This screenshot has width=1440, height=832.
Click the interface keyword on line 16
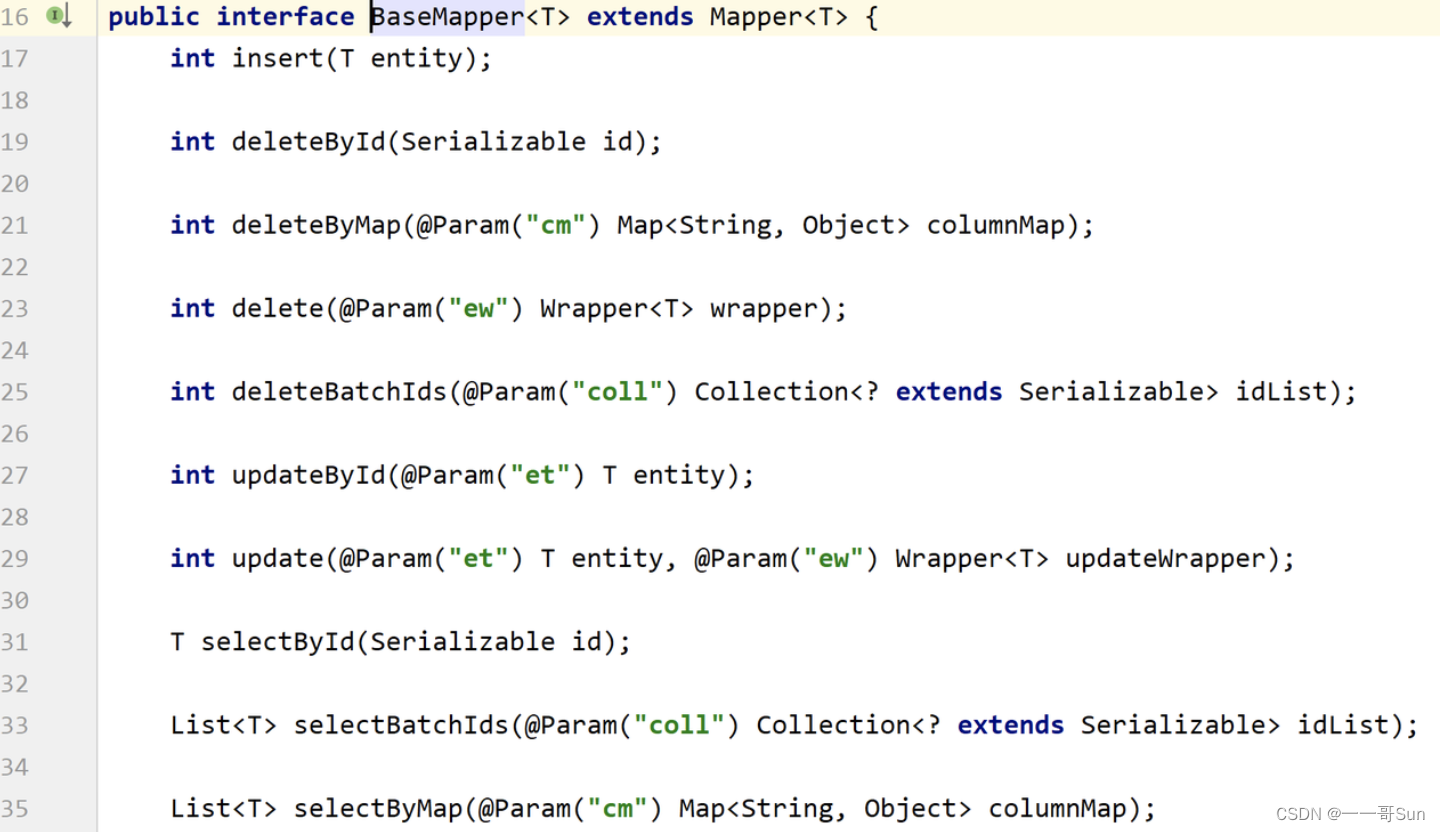pyautogui.click(x=286, y=17)
